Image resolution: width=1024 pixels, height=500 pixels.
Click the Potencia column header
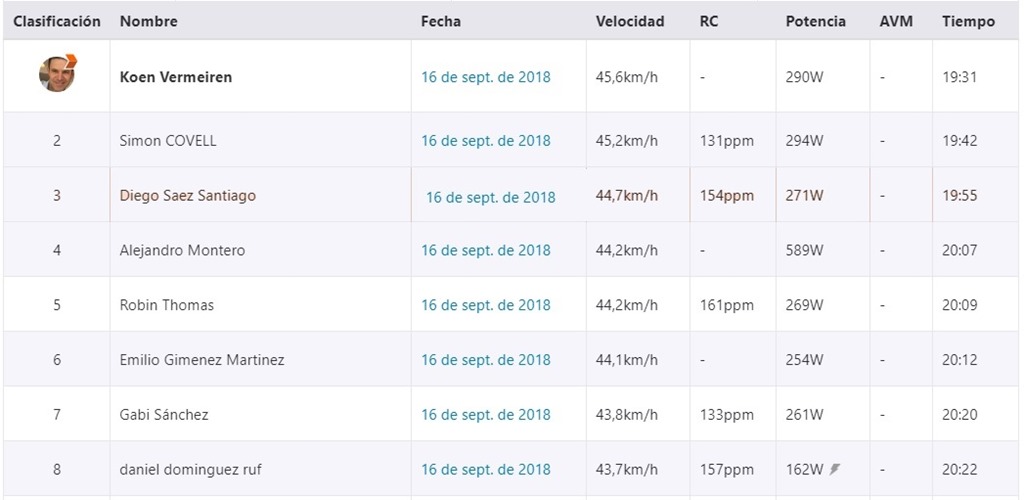pos(815,22)
